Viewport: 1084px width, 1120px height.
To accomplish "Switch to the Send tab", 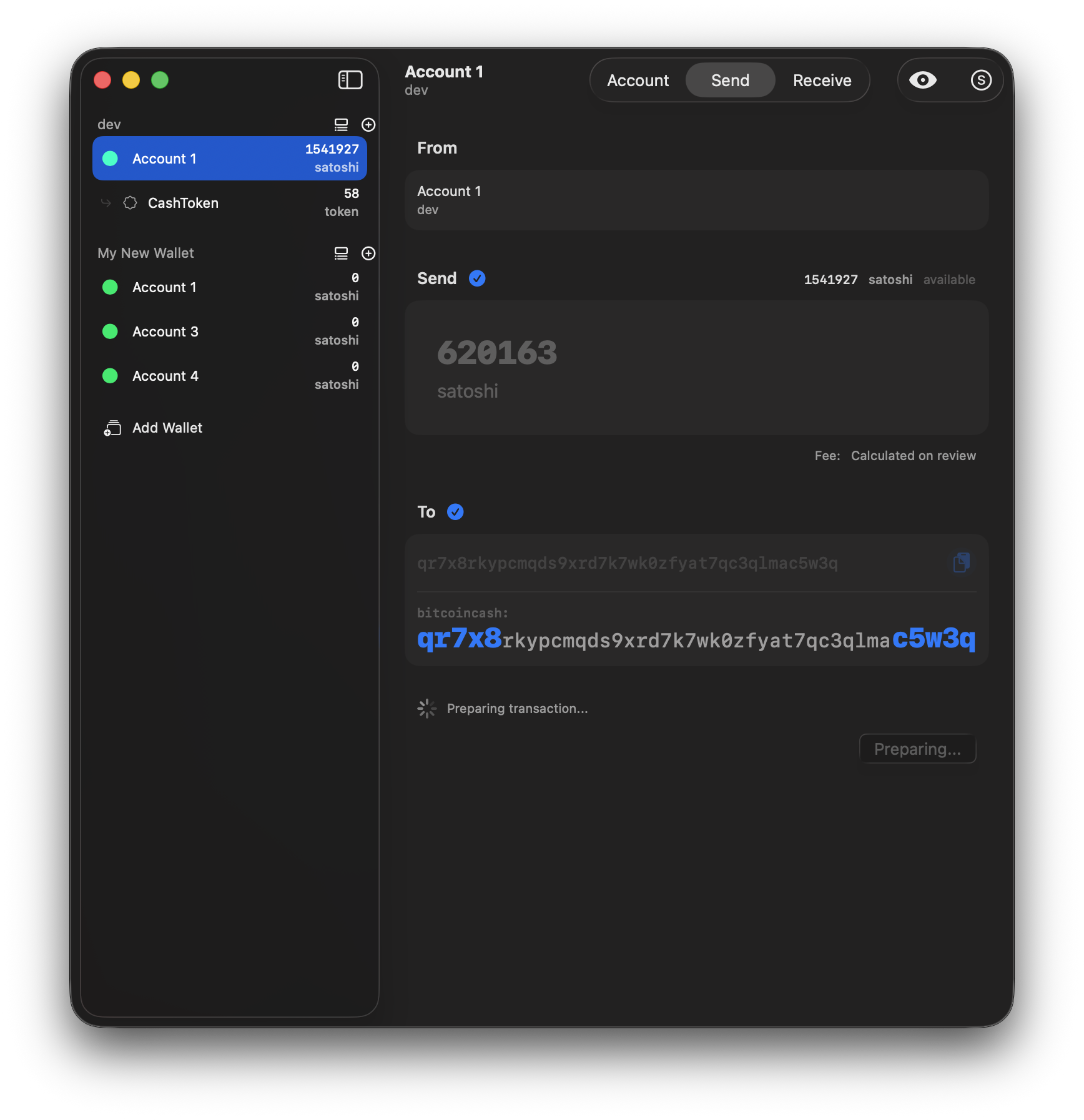I will tap(730, 81).
